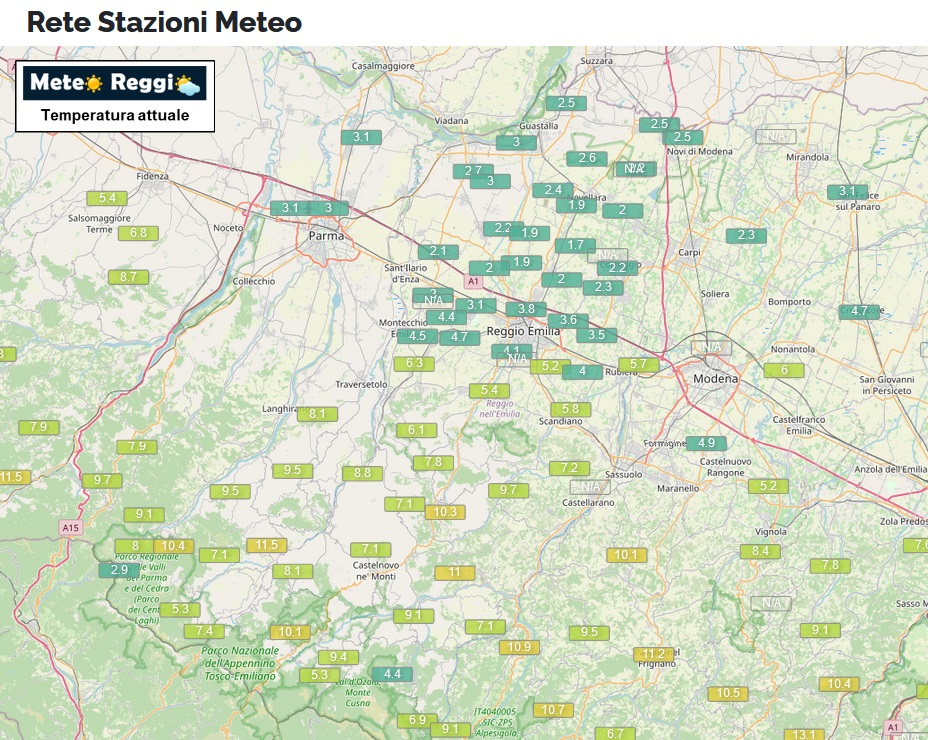
Task: Select the 3.8 marker above Reggio Emilia
Action: [526, 309]
